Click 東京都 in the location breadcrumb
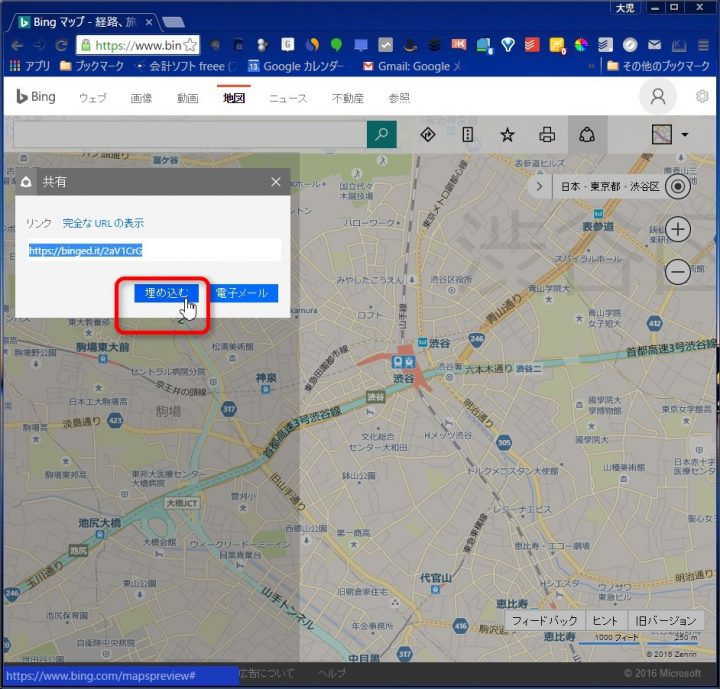Image resolution: width=720 pixels, height=689 pixels. coord(605,186)
